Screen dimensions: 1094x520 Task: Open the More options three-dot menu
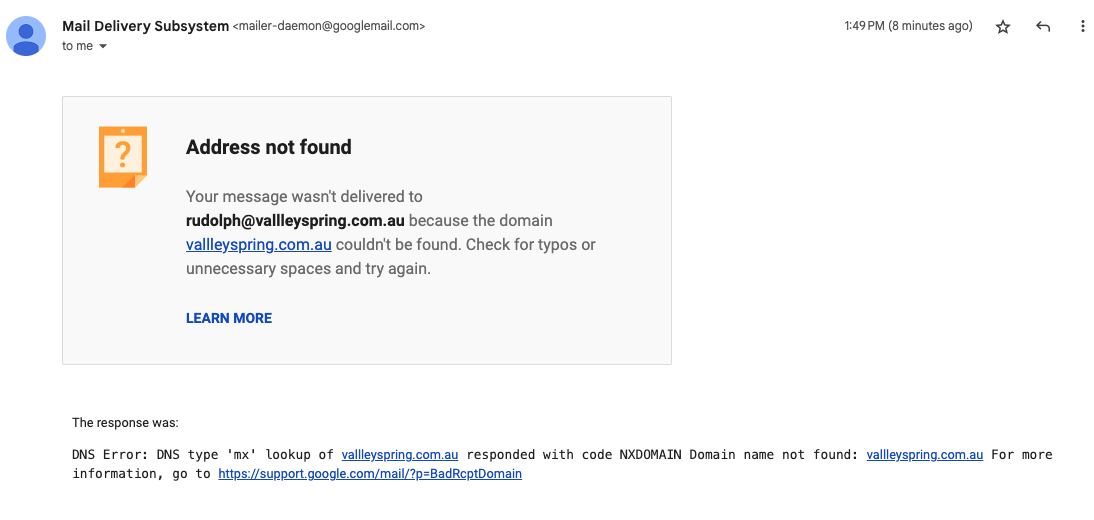1082,27
